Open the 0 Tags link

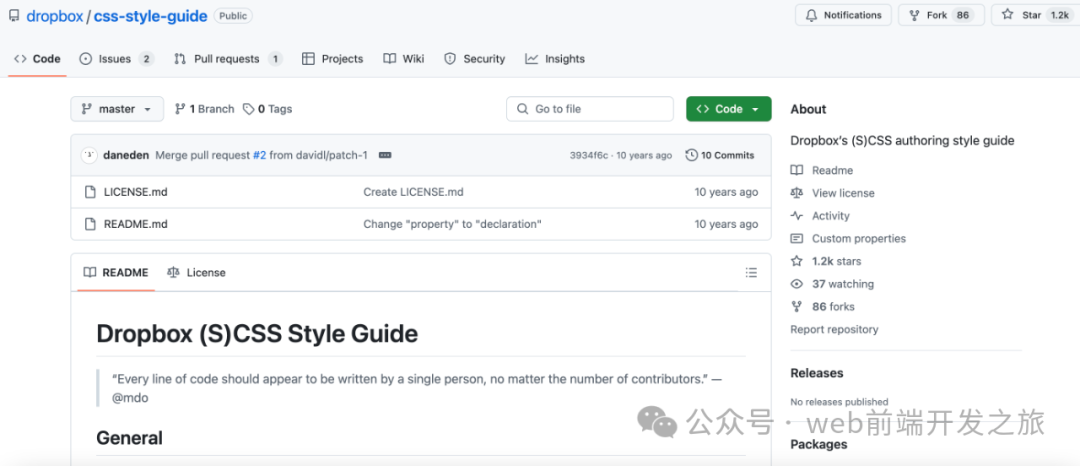(268, 109)
